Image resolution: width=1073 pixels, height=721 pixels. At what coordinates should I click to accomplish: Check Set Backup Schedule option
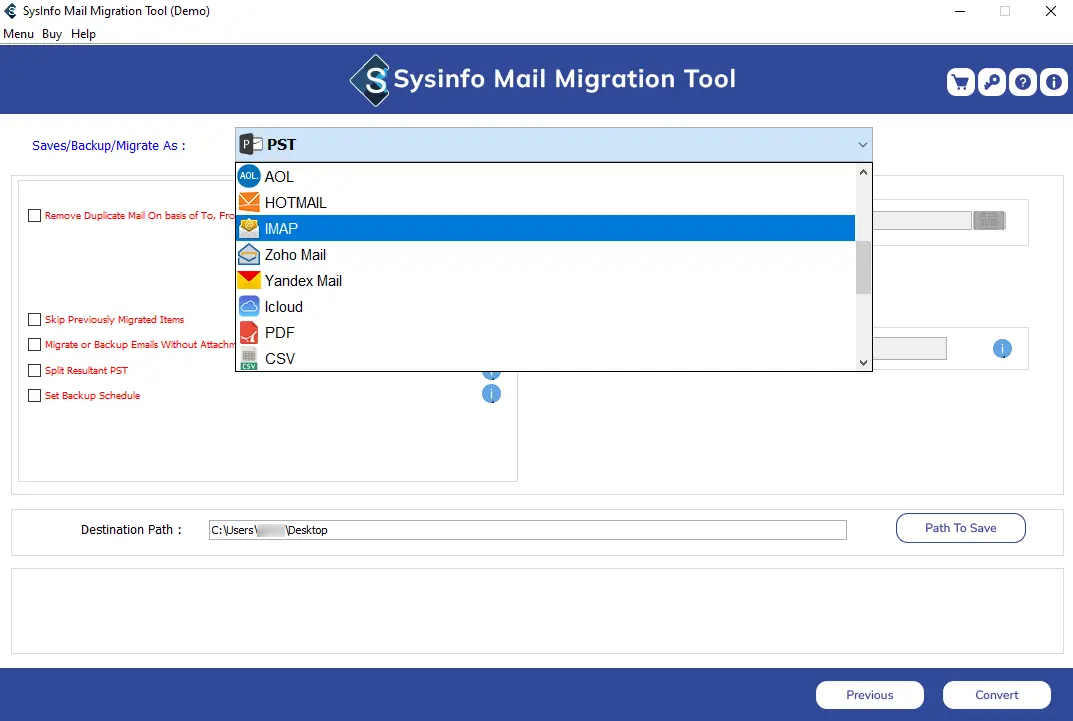click(34, 395)
